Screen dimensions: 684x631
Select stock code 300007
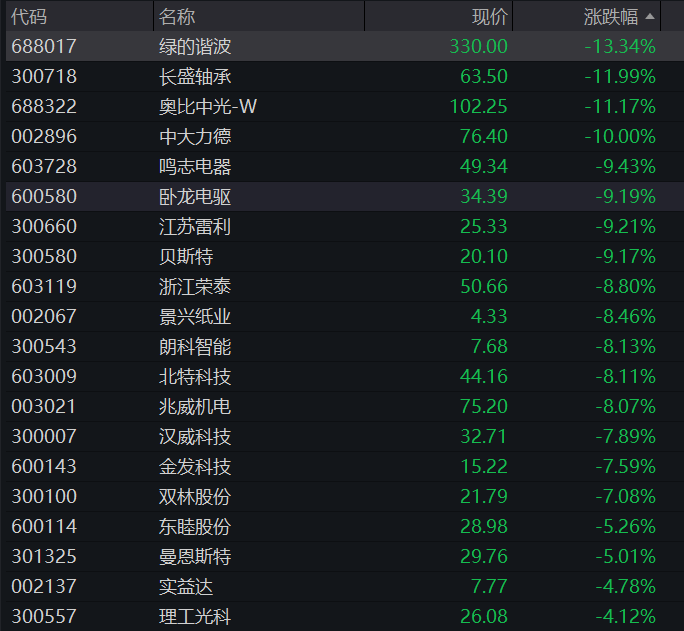point(44,437)
